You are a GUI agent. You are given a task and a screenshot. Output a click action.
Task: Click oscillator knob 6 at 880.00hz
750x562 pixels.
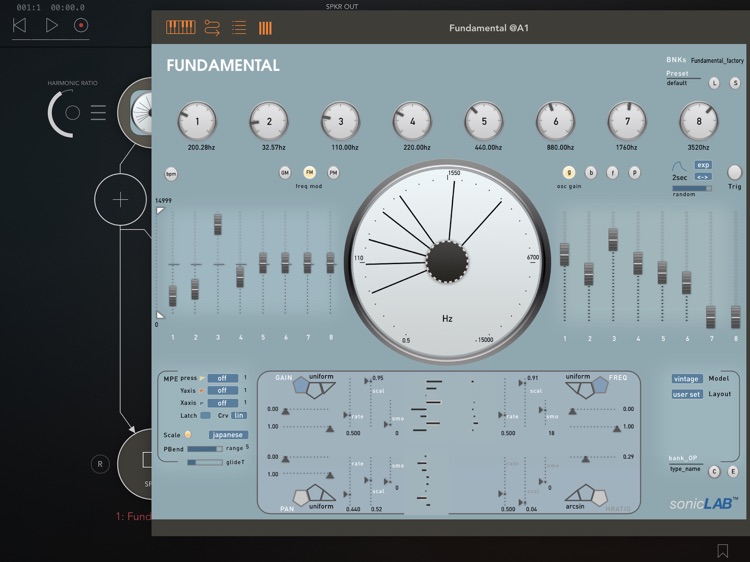pos(555,121)
